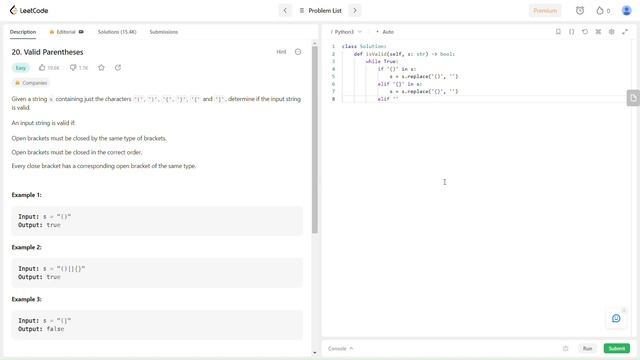
Task: Bookmark the code with the bookmark icon
Action: tap(558, 32)
